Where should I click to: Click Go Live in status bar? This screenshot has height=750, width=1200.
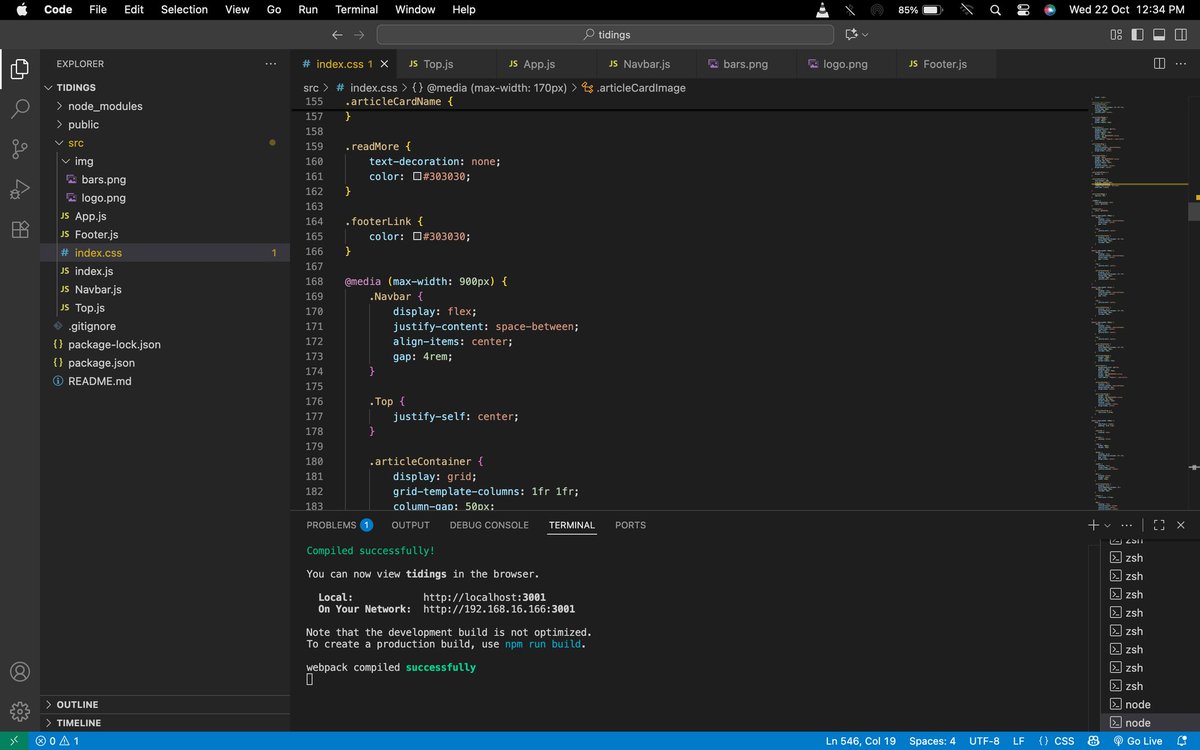point(1137,741)
